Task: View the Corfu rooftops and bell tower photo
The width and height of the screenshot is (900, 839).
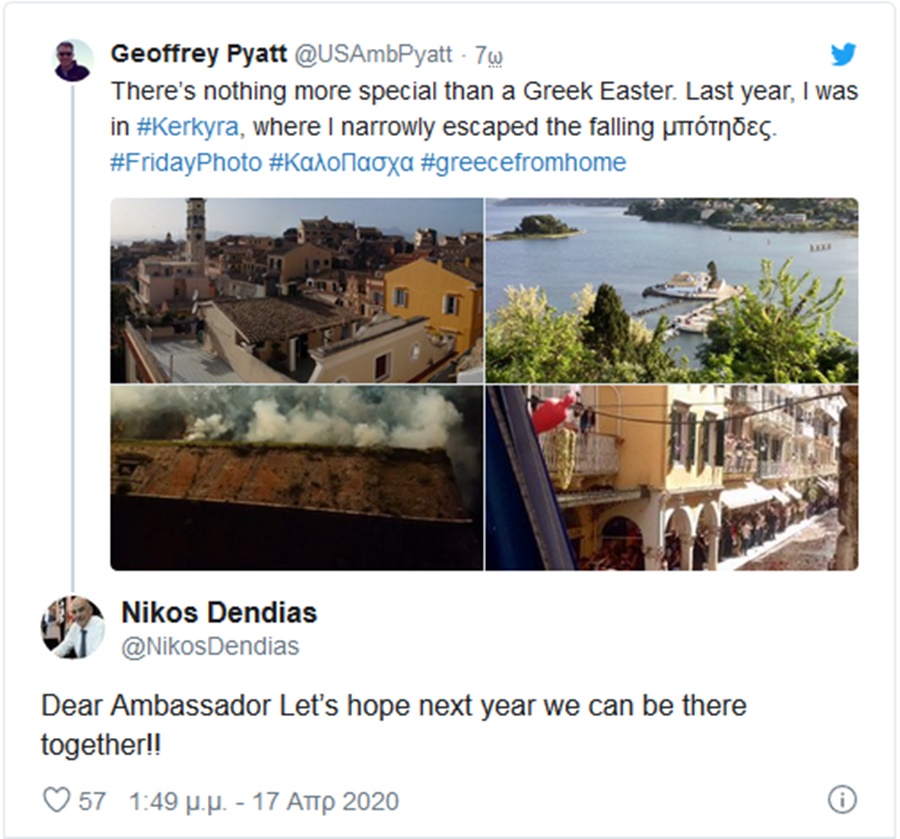Action: click(296, 290)
